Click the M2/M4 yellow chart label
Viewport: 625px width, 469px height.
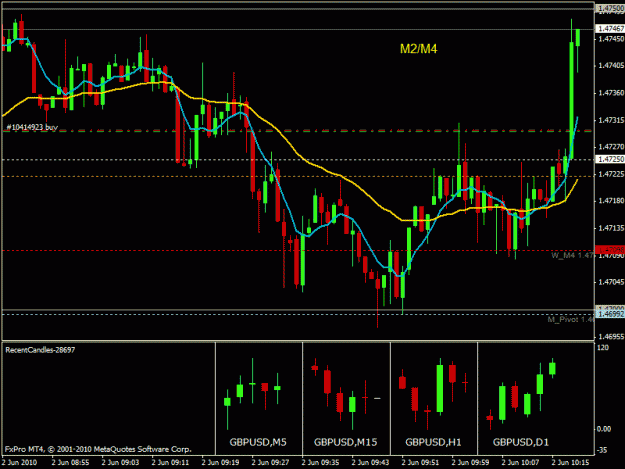419,49
